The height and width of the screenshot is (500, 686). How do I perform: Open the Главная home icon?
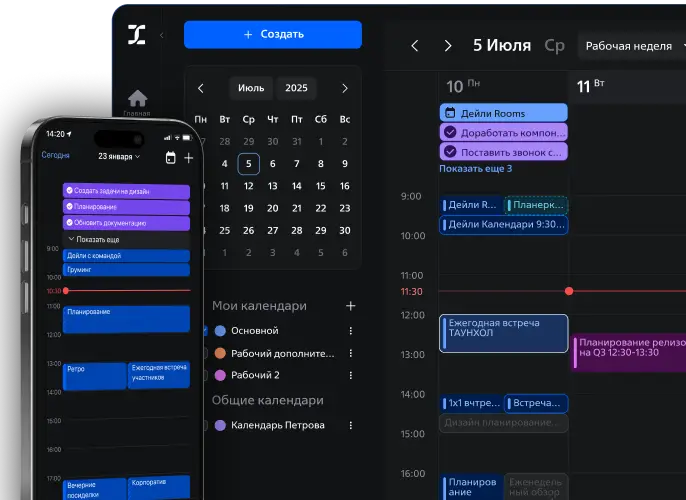[x=137, y=98]
